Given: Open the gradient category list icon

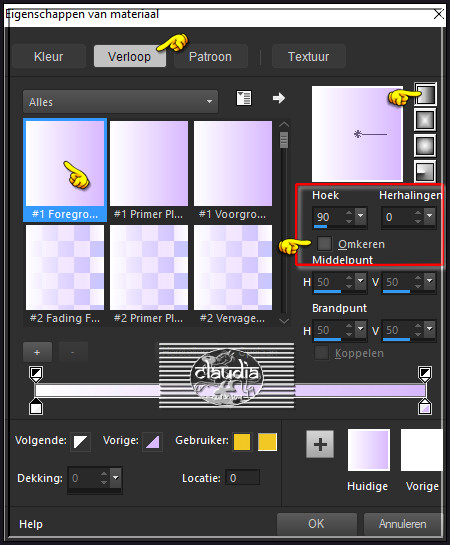Looking at the screenshot, I should pyautogui.click(x=244, y=98).
